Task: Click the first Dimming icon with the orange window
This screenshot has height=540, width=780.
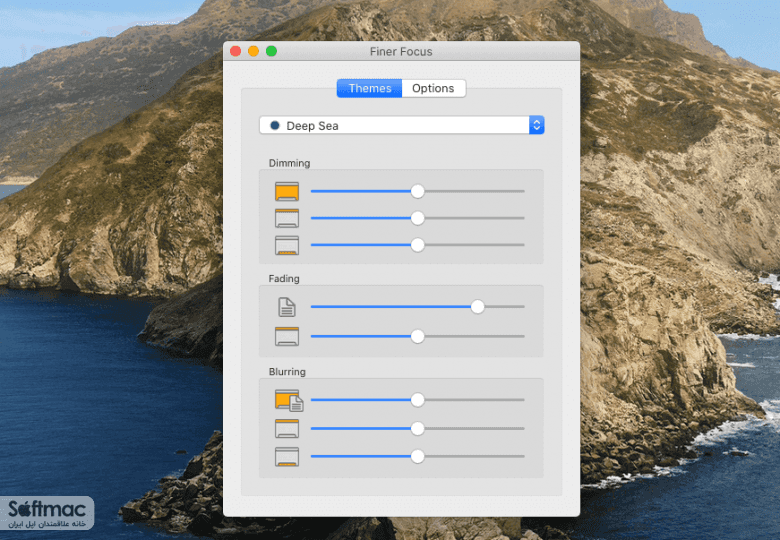Action: pos(287,191)
